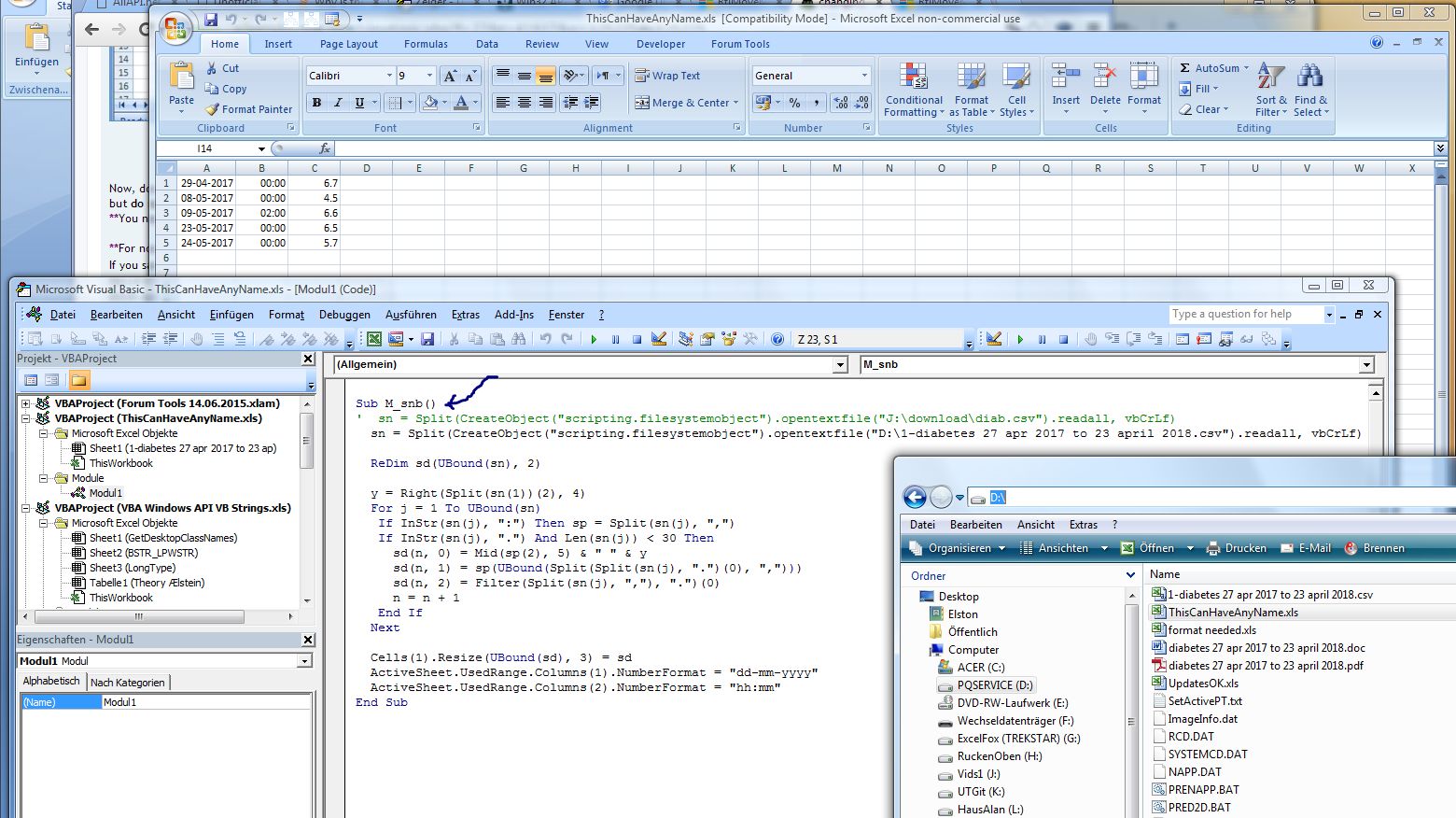This screenshot has height=818, width=1456.
Task: Open Sort & Filter in the Editing group
Action: pyautogui.click(x=1271, y=91)
